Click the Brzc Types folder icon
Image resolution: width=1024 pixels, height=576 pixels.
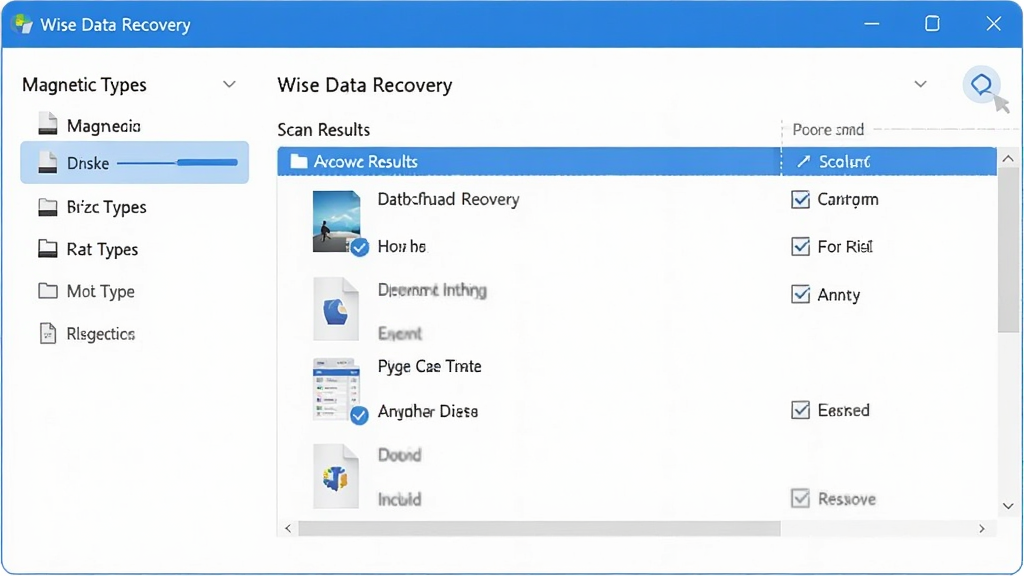48,208
